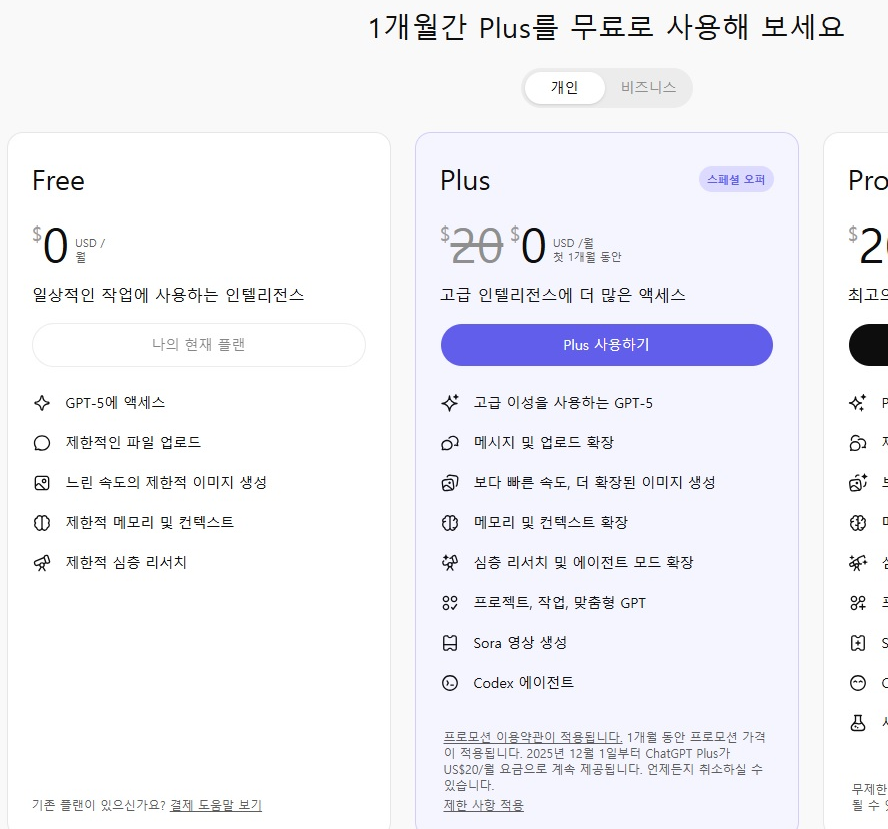Click the icon next to 메시지 및 업로드 확장
This screenshot has height=829, width=888.
pos(451,442)
